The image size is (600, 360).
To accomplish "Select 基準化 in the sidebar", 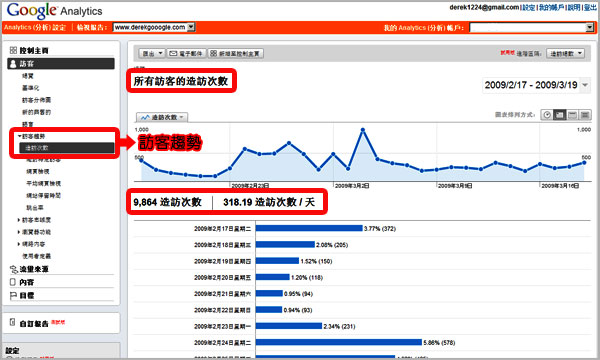I will coord(31,88).
